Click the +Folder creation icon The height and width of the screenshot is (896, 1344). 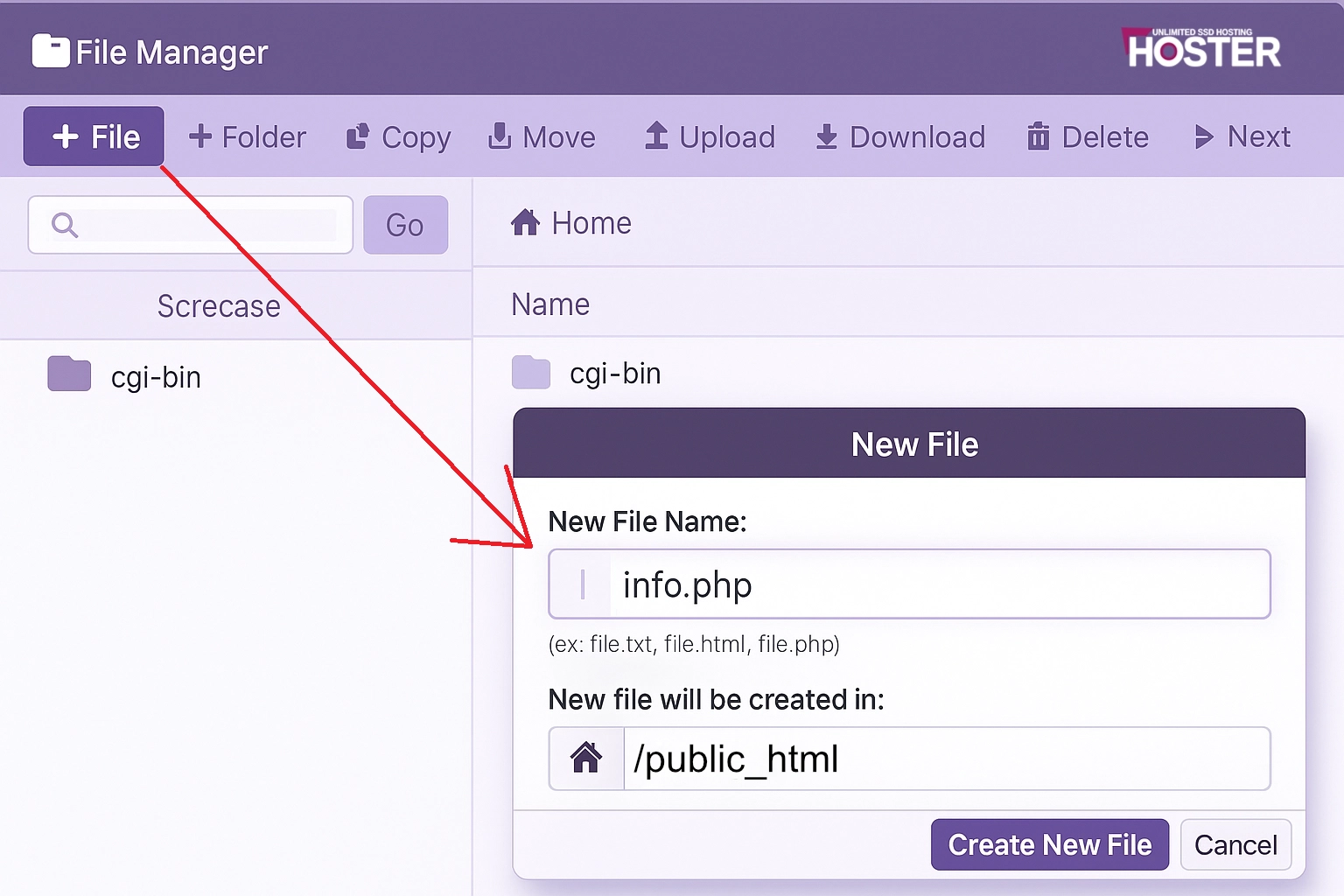[202, 136]
